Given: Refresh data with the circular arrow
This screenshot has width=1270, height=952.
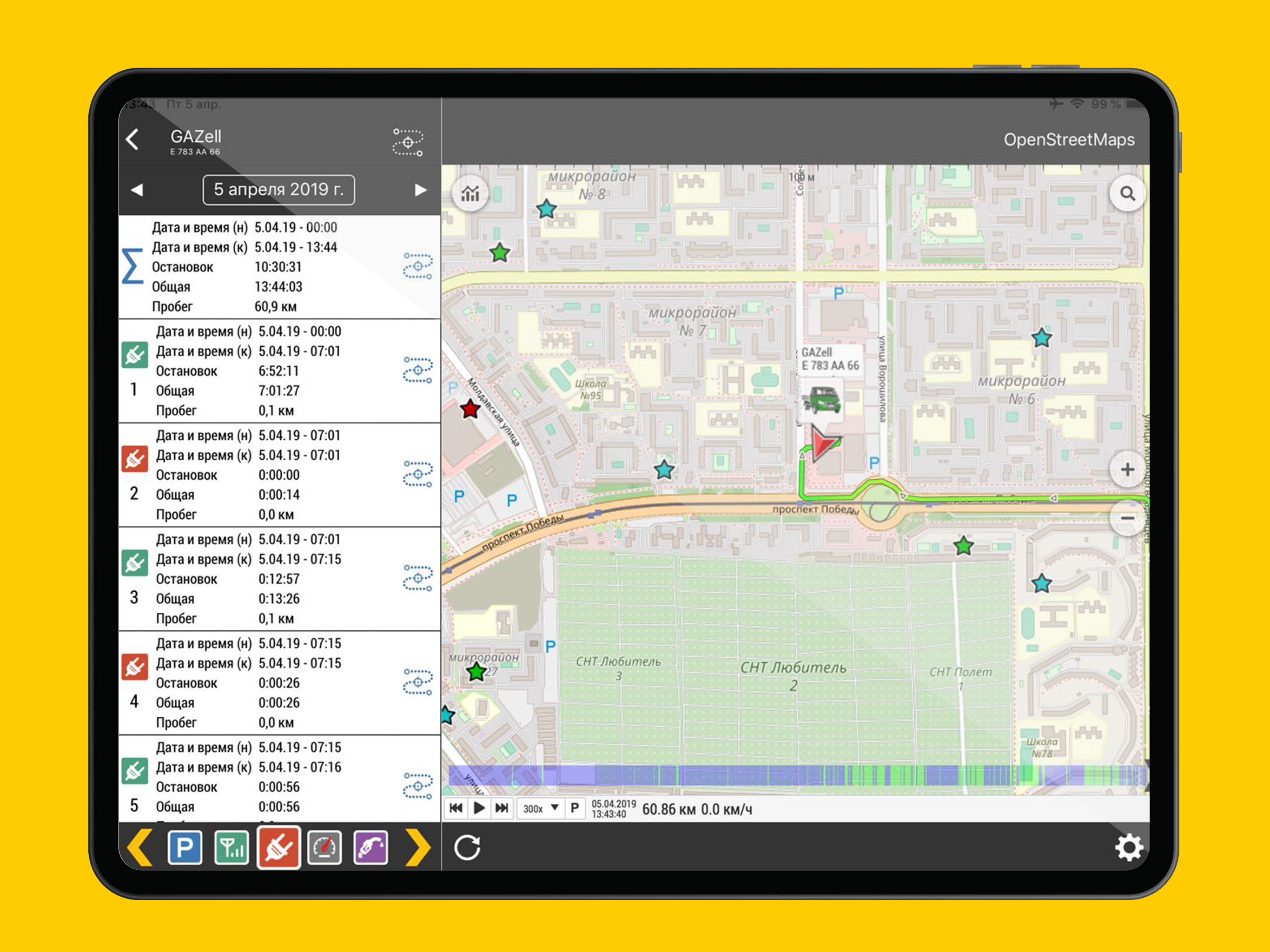Looking at the screenshot, I should [467, 847].
